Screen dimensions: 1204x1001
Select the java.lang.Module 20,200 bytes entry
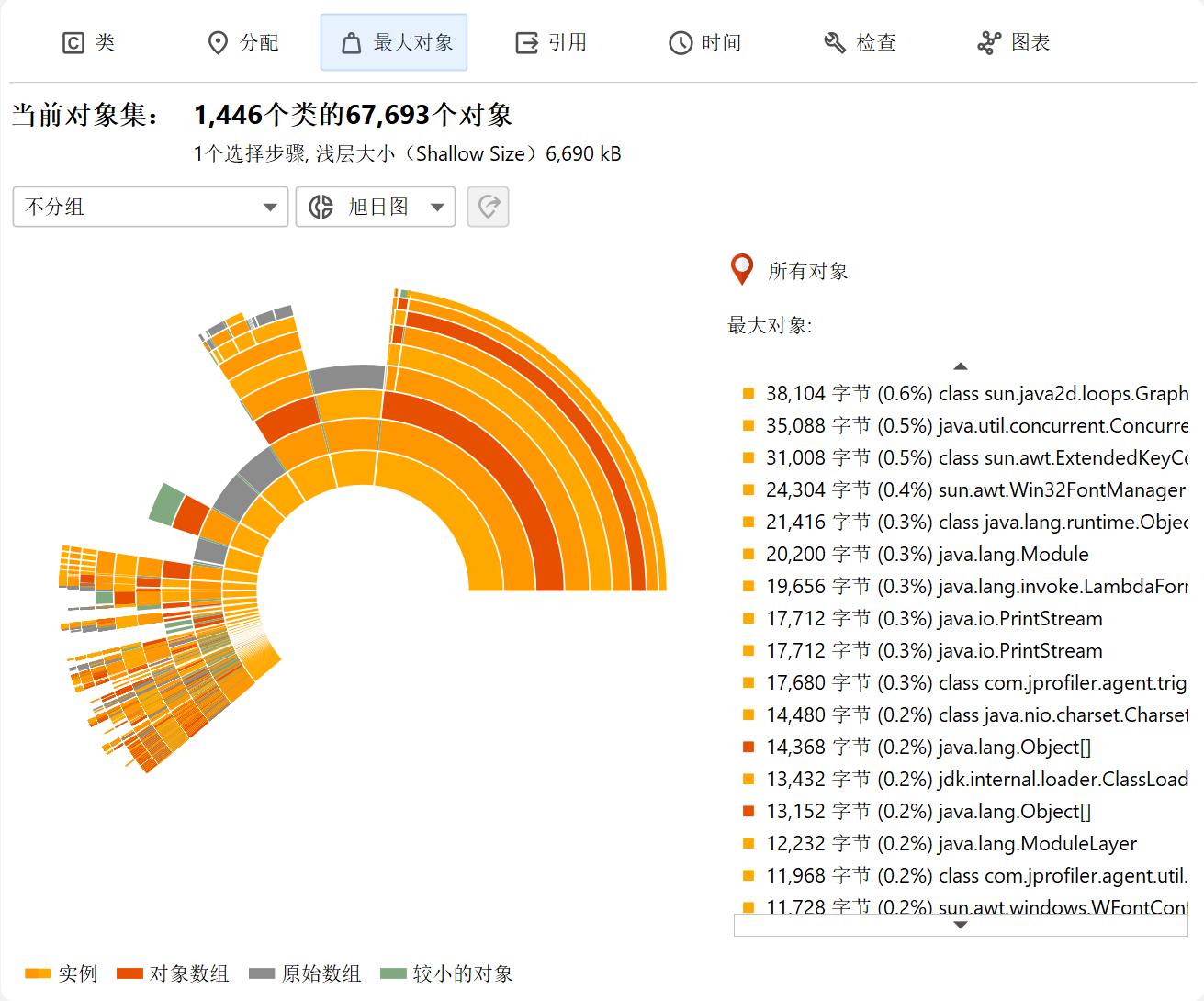click(x=927, y=555)
